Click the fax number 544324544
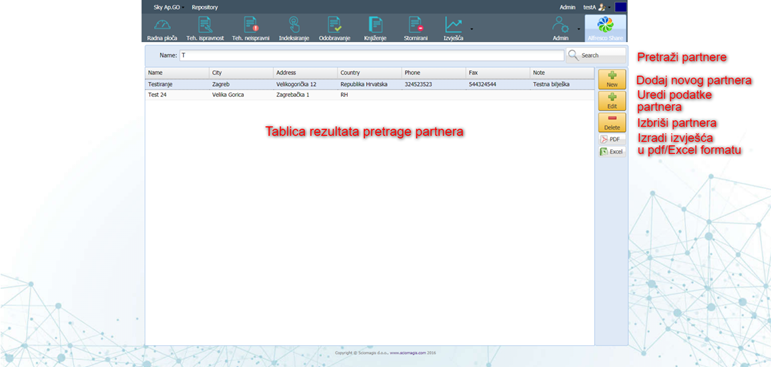 (x=482, y=85)
